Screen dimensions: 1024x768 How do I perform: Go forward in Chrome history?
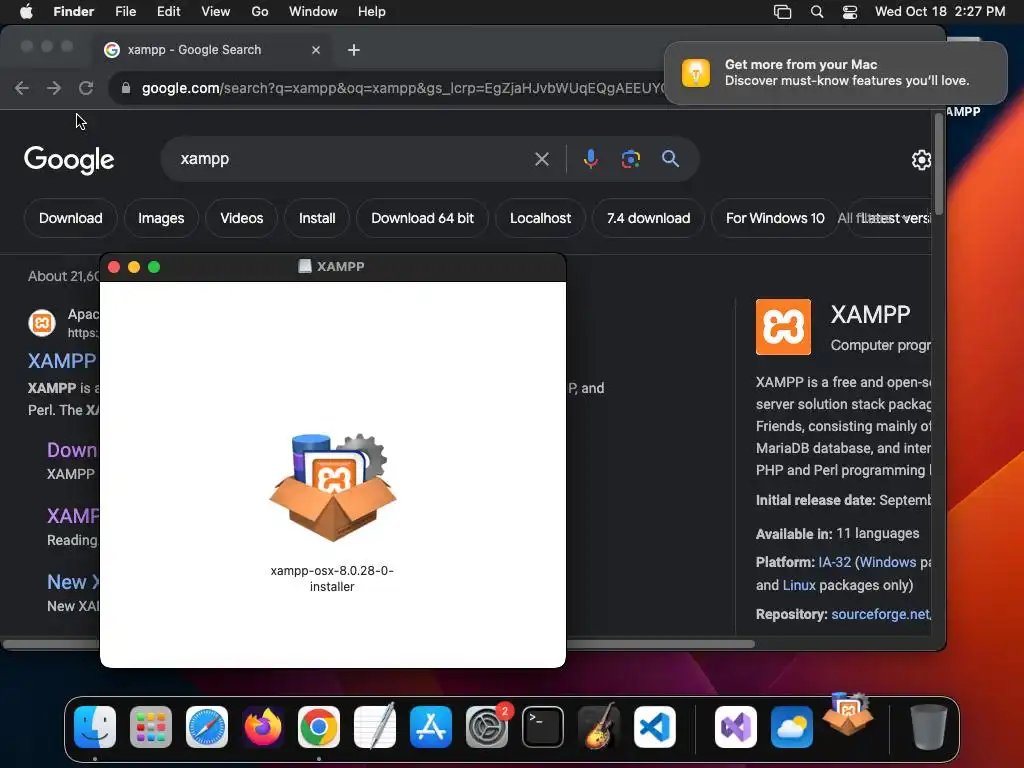(54, 88)
